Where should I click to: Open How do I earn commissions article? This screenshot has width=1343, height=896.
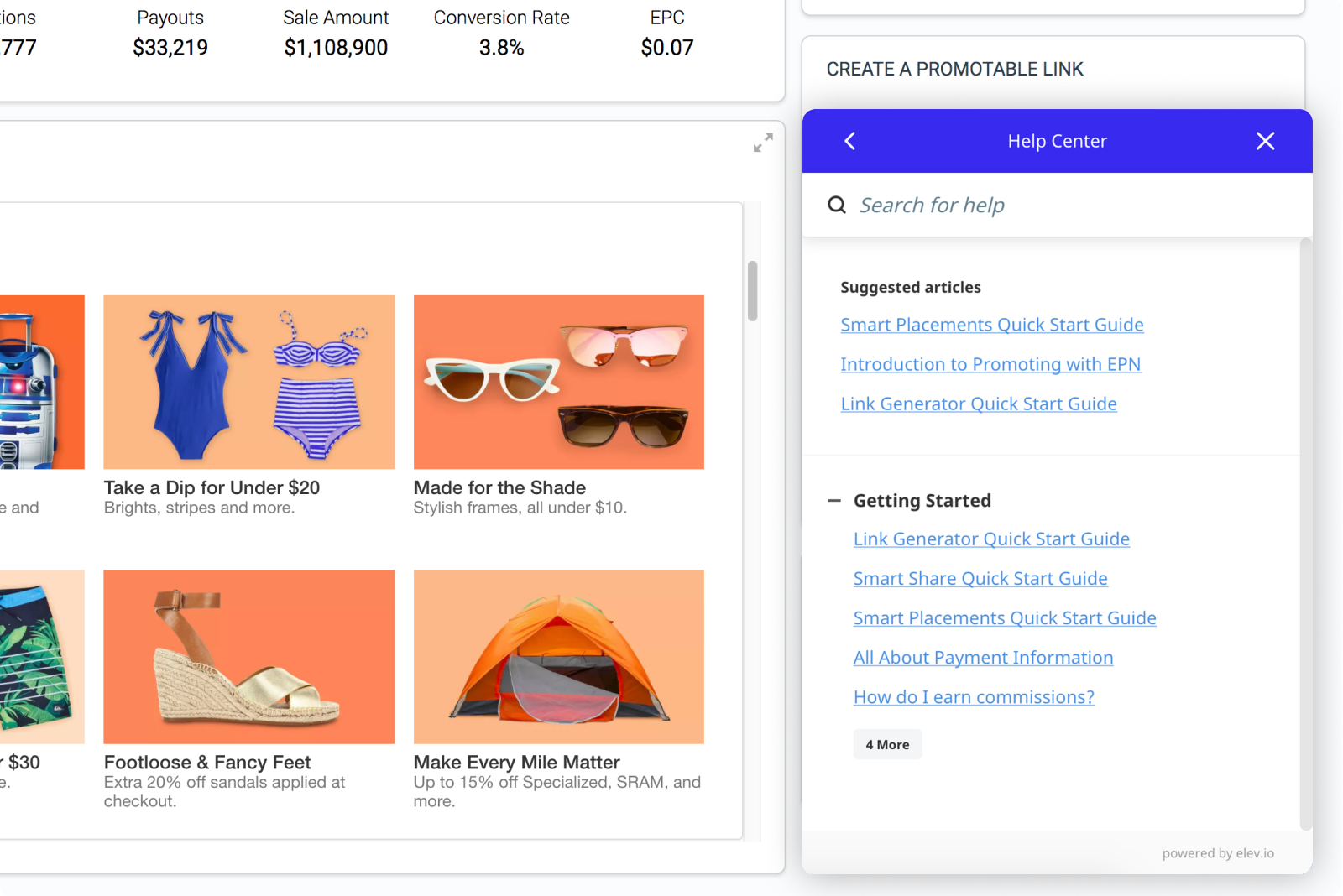pyautogui.click(x=974, y=697)
